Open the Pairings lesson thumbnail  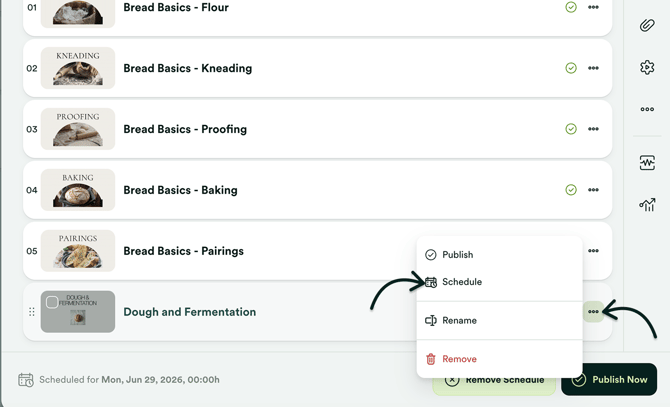78,251
